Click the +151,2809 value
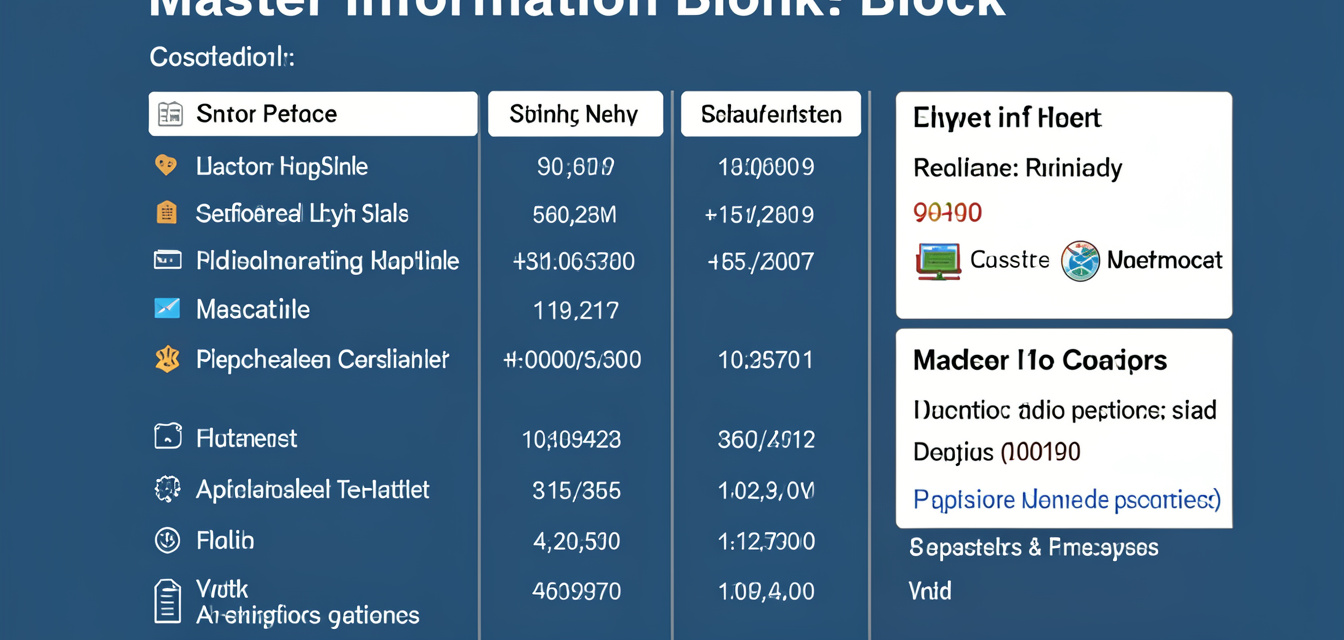 (x=760, y=214)
